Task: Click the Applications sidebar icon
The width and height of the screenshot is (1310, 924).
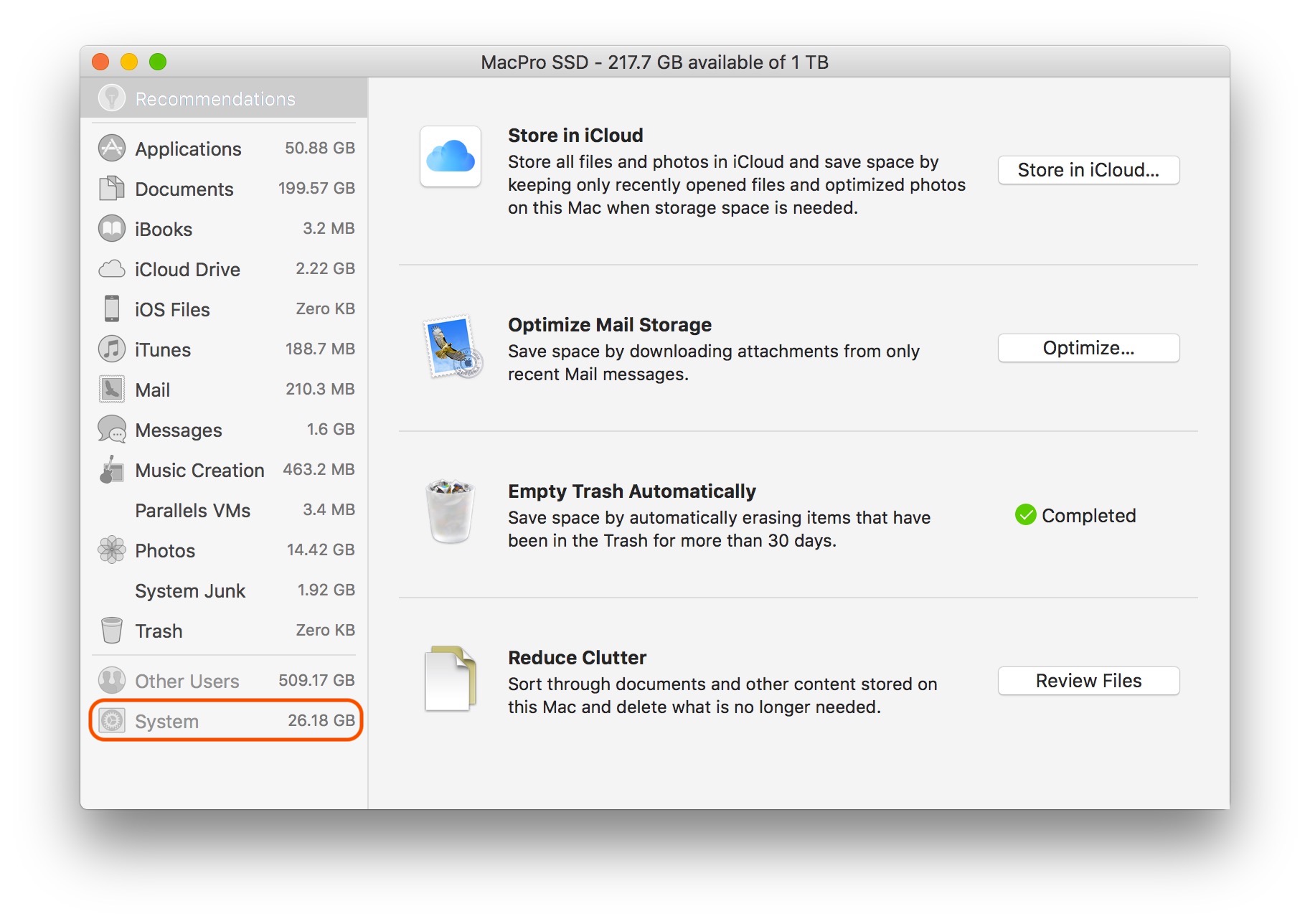Action: click(111, 148)
